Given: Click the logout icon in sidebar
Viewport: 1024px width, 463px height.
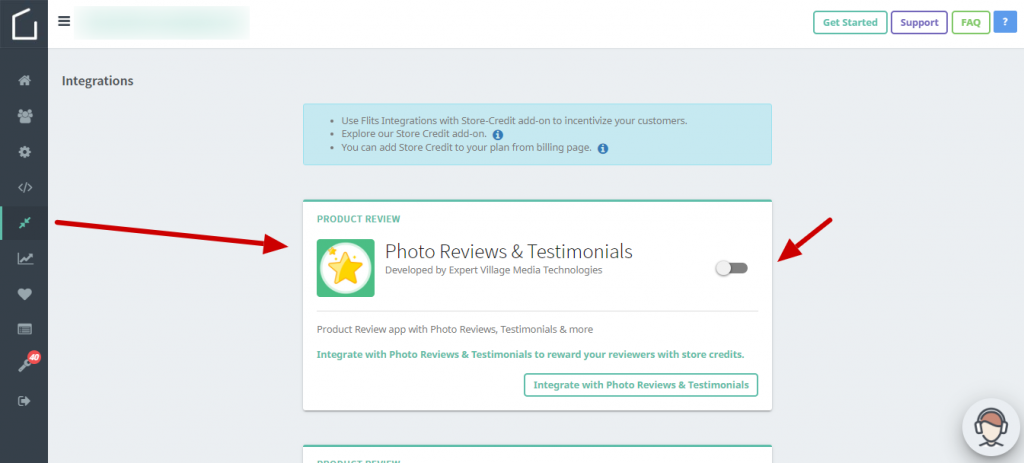Looking at the screenshot, I should tap(24, 400).
